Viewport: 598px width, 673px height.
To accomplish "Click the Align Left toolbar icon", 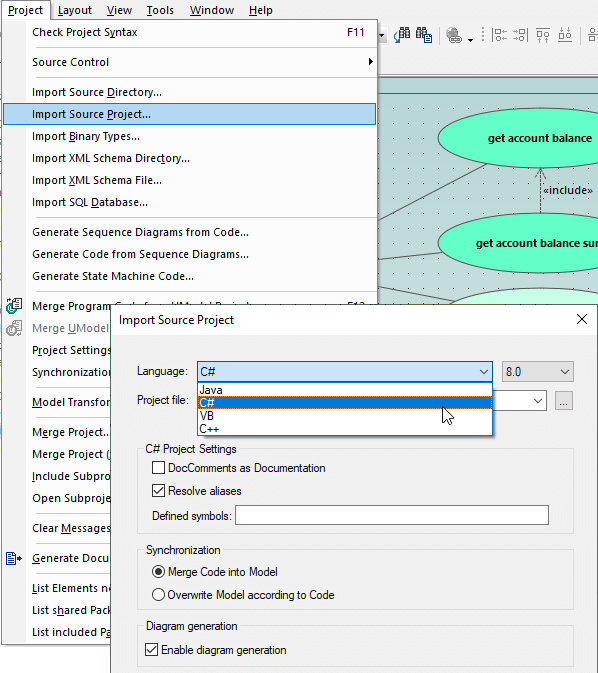I will tap(499, 35).
